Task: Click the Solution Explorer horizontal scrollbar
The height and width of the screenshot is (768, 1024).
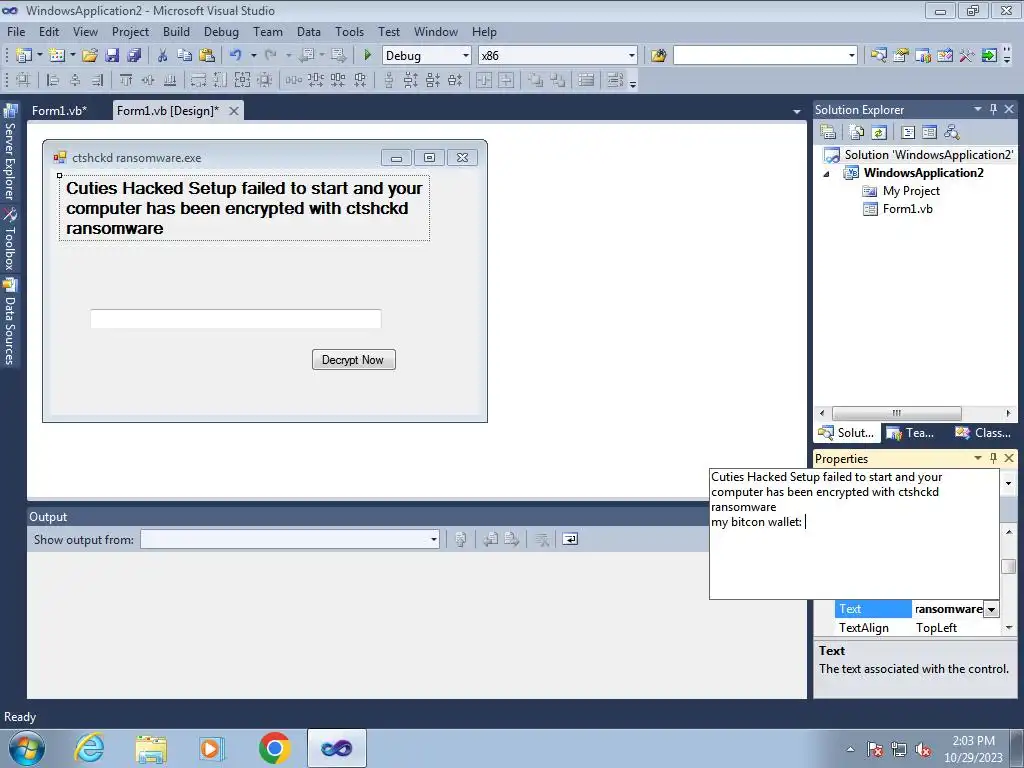Action: pos(897,413)
